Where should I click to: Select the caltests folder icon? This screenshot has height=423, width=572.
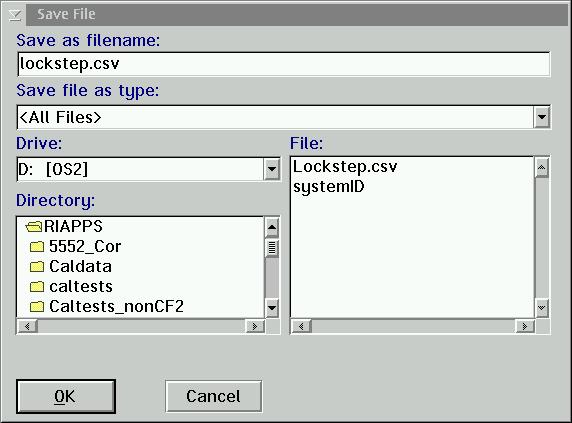pos(37,287)
